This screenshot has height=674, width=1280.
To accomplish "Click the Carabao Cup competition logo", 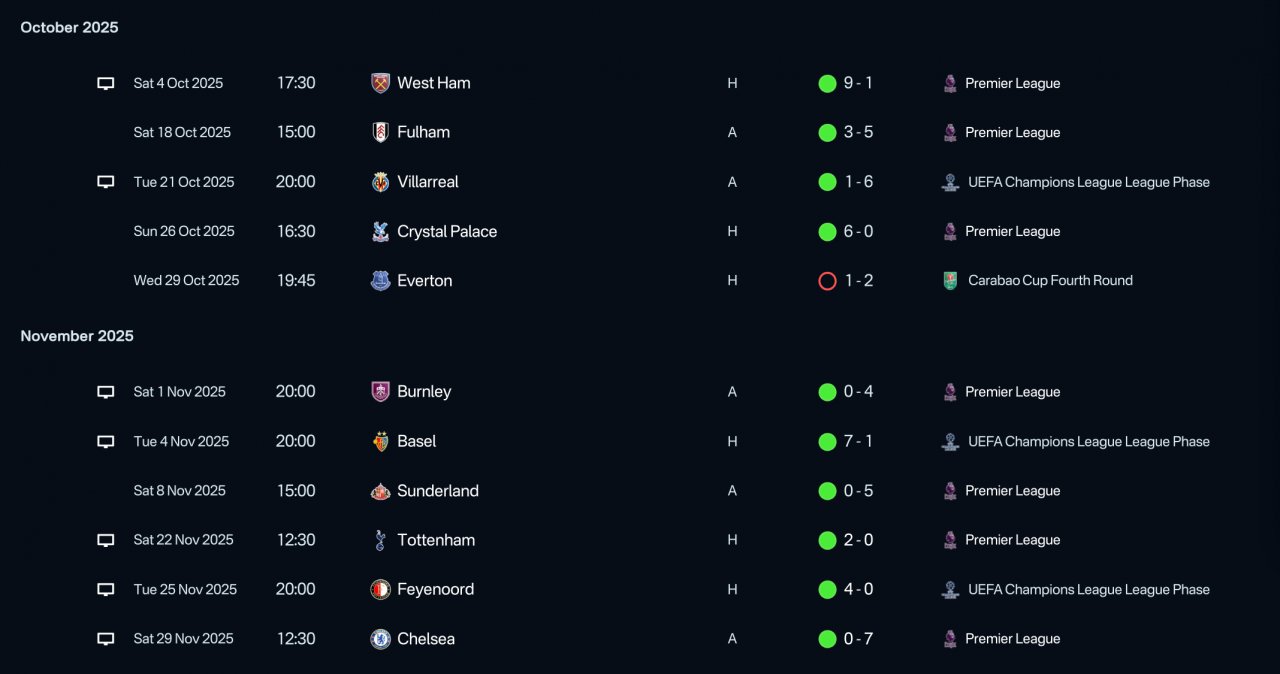I will (950, 281).
